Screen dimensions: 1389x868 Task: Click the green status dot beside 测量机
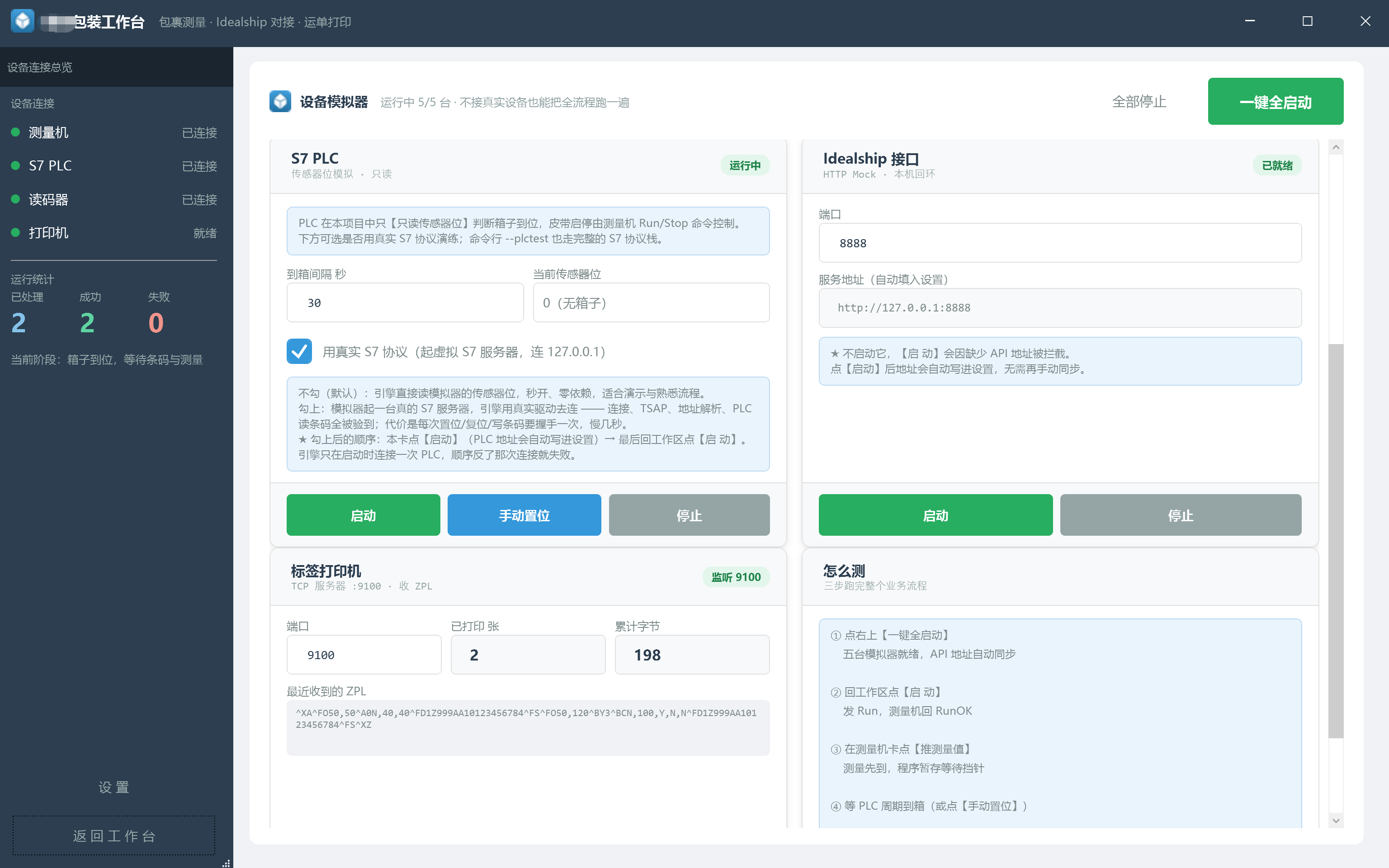point(16,132)
